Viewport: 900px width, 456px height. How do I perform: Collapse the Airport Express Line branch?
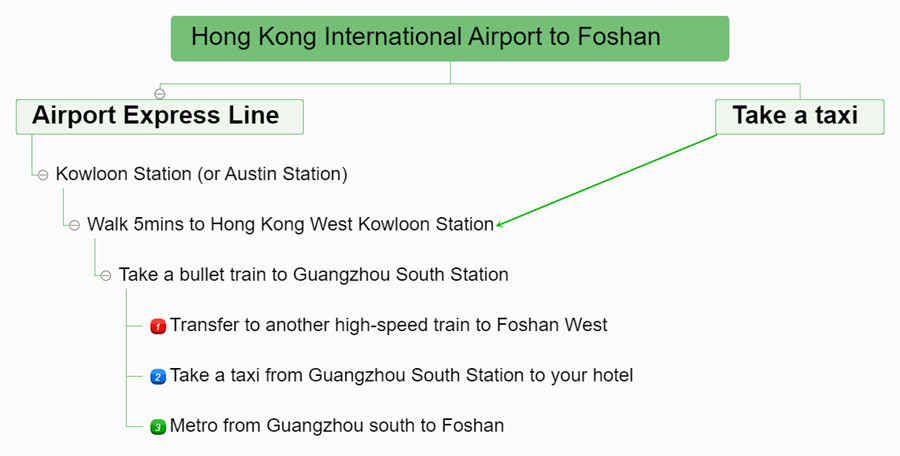(160, 93)
